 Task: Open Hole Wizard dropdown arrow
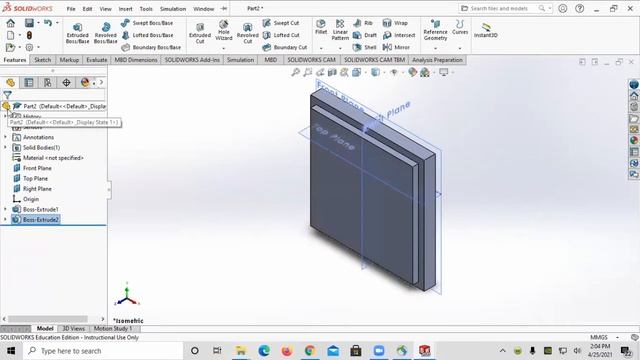click(224, 48)
